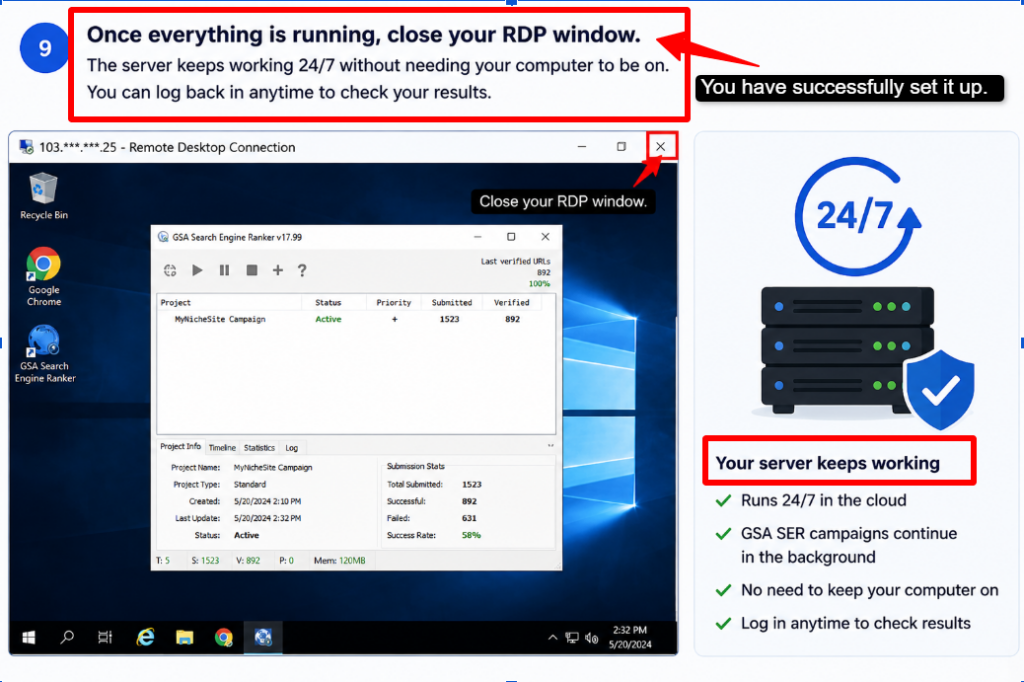The width and height of the screenshot is (1024, 682).
Task: Click the plus add-project icon in GSA toolbar
Action: (278, 270)
